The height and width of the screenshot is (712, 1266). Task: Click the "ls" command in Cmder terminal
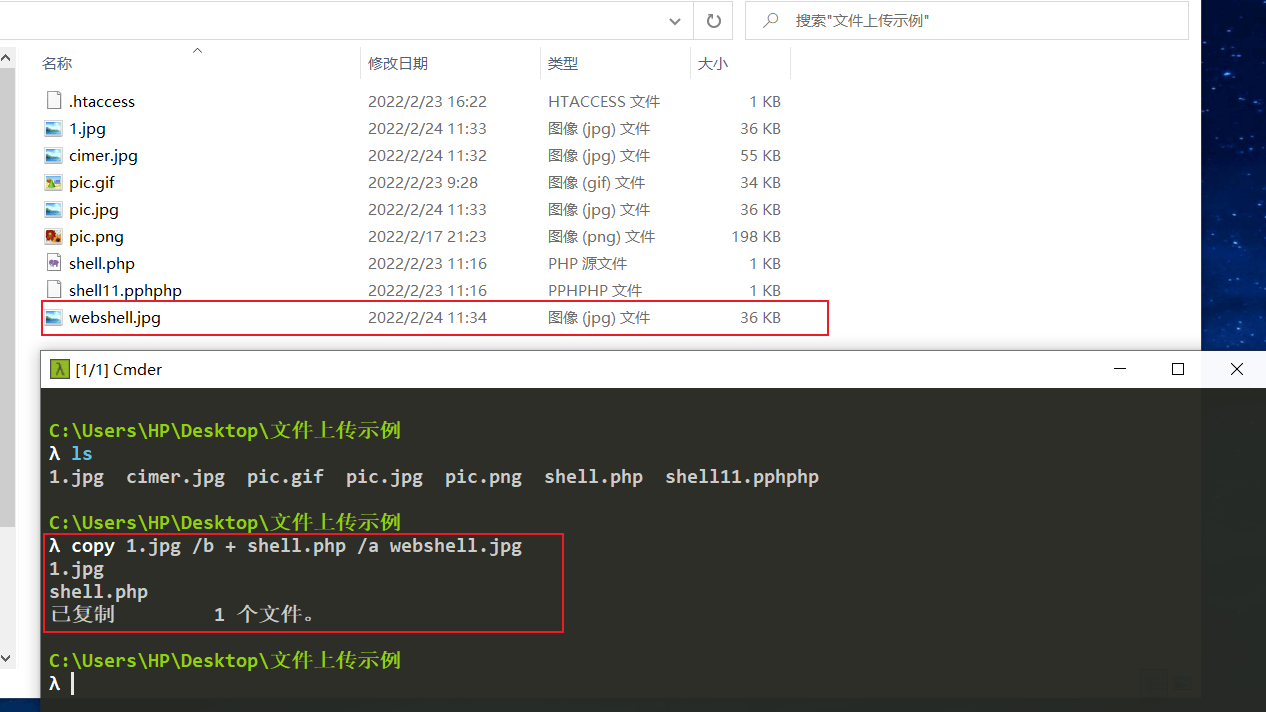tap(81, 454)
